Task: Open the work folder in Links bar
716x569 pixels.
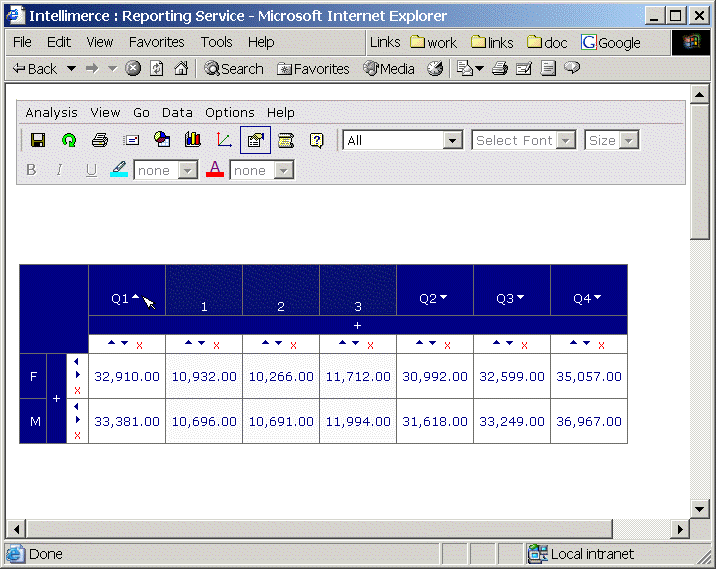Action: tap(433, 42)
